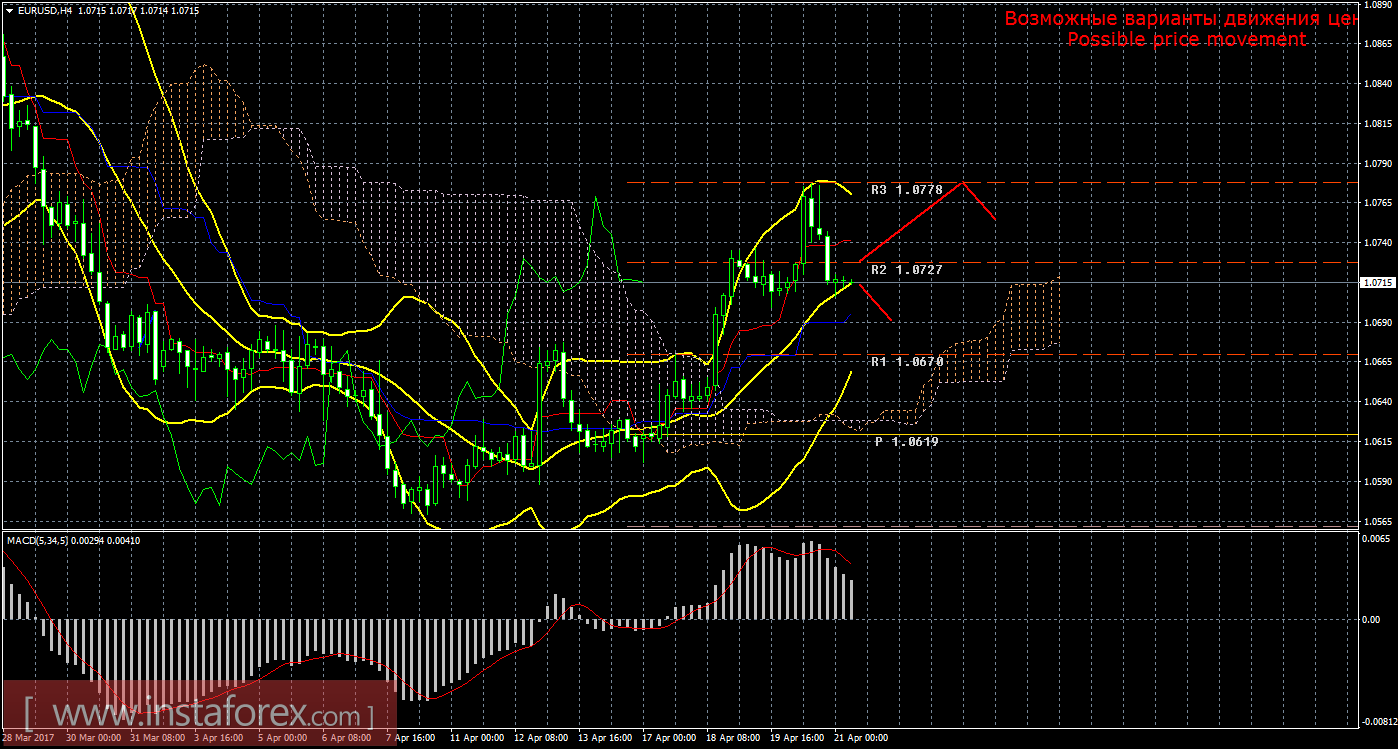Click the R3 1.0778 resistance label
Image resolution: width=1398 pixels, height=749 pixels.
[x=906, y=189]
